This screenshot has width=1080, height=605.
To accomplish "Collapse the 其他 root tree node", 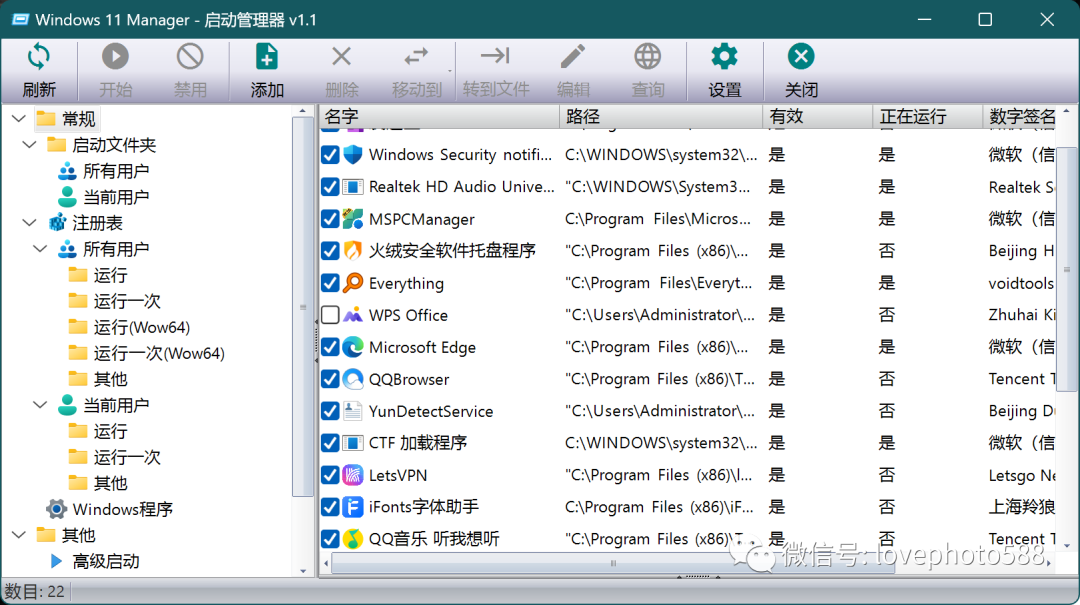I will [x=19, y=535].
